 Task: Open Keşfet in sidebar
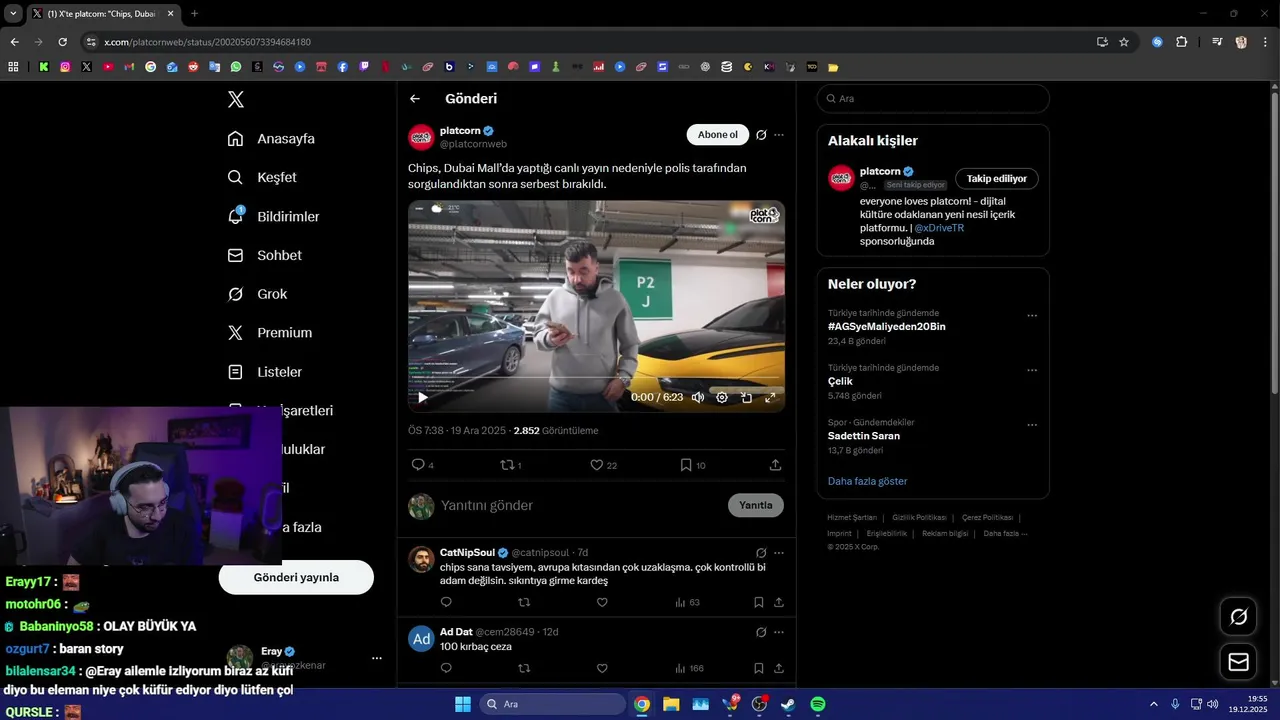pyautogui.click(x=262, y=177)
